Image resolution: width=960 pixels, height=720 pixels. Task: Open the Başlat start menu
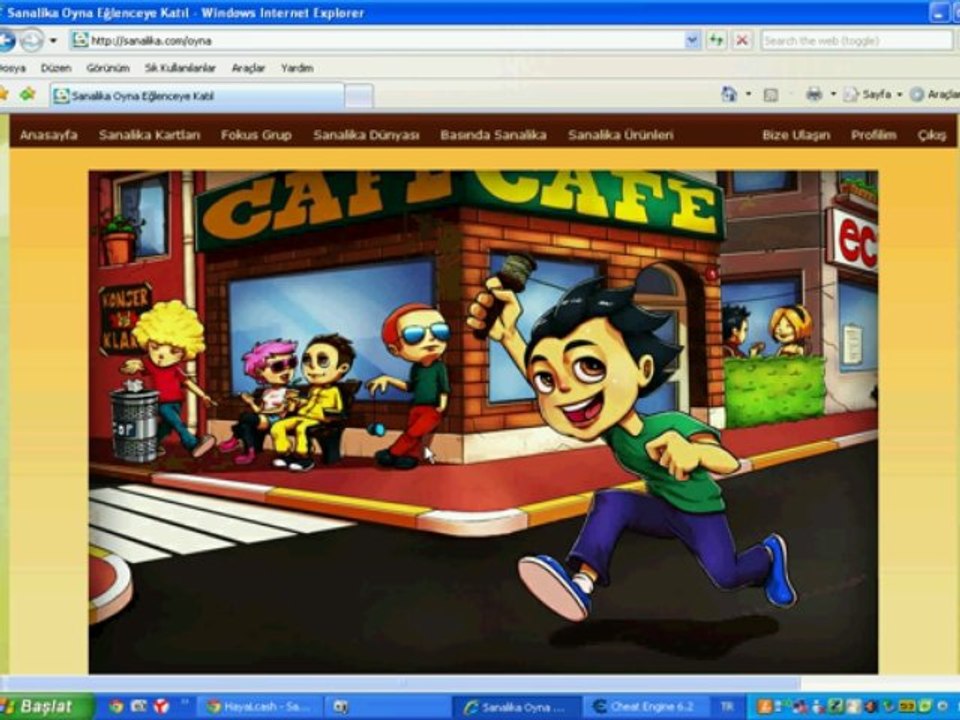pos(46,707)
